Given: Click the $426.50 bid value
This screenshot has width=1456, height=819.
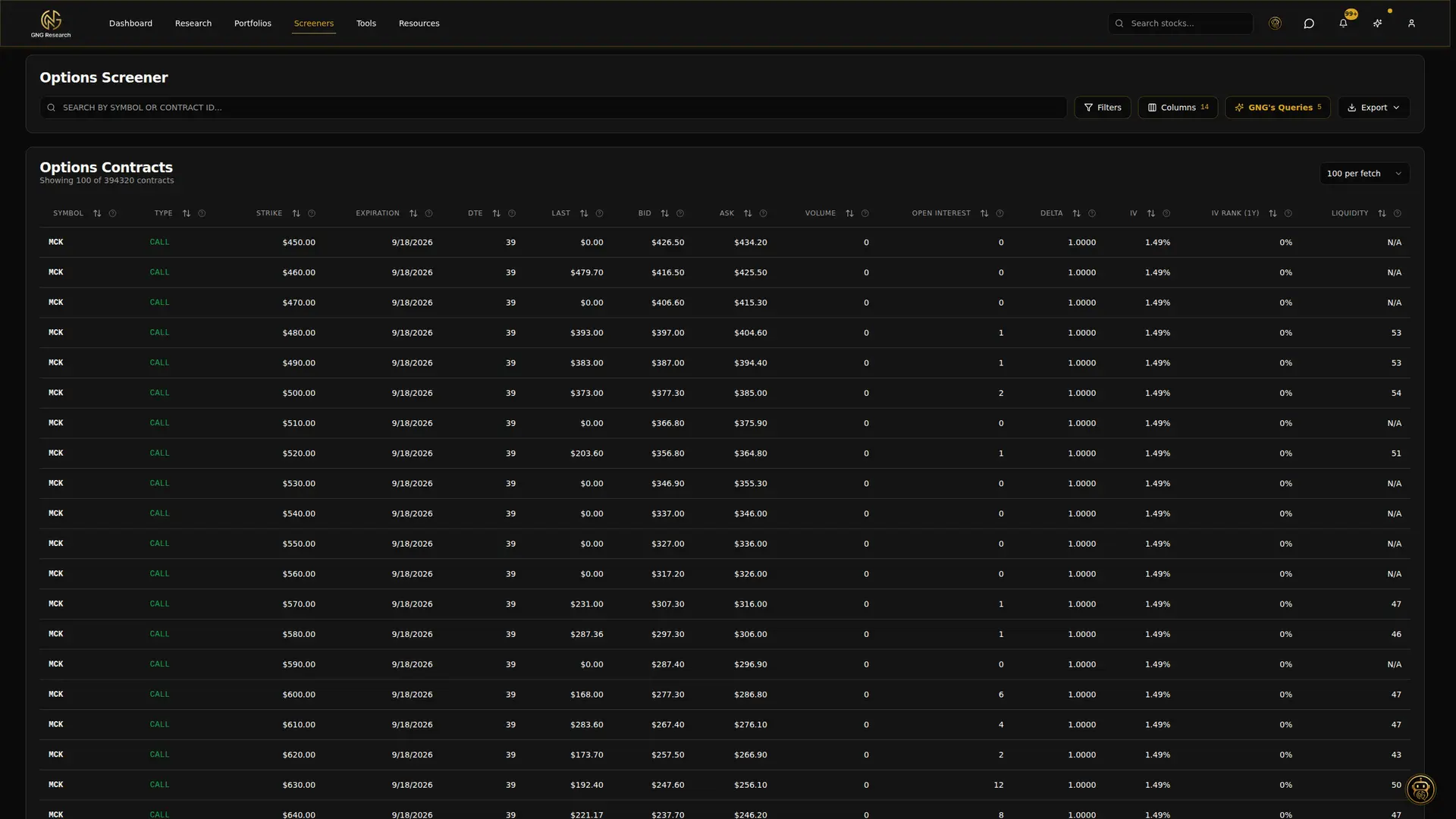Looking at the screenshot, I should click(667, 243).
